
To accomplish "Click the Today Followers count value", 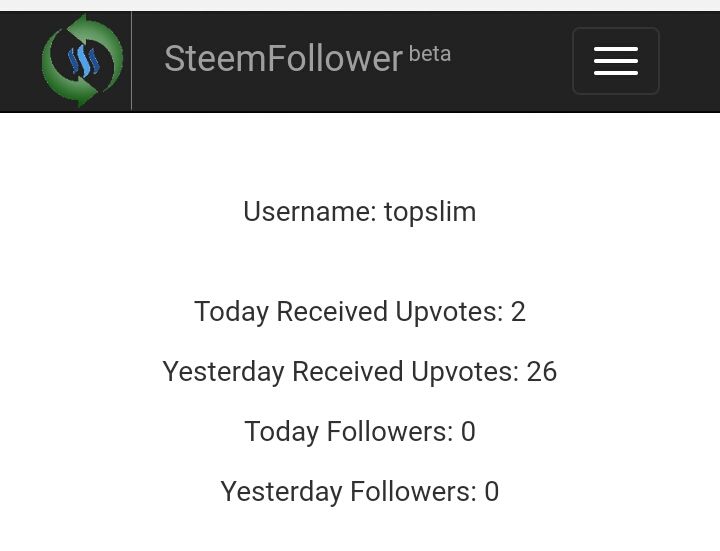I will click(x=468, y=432).
